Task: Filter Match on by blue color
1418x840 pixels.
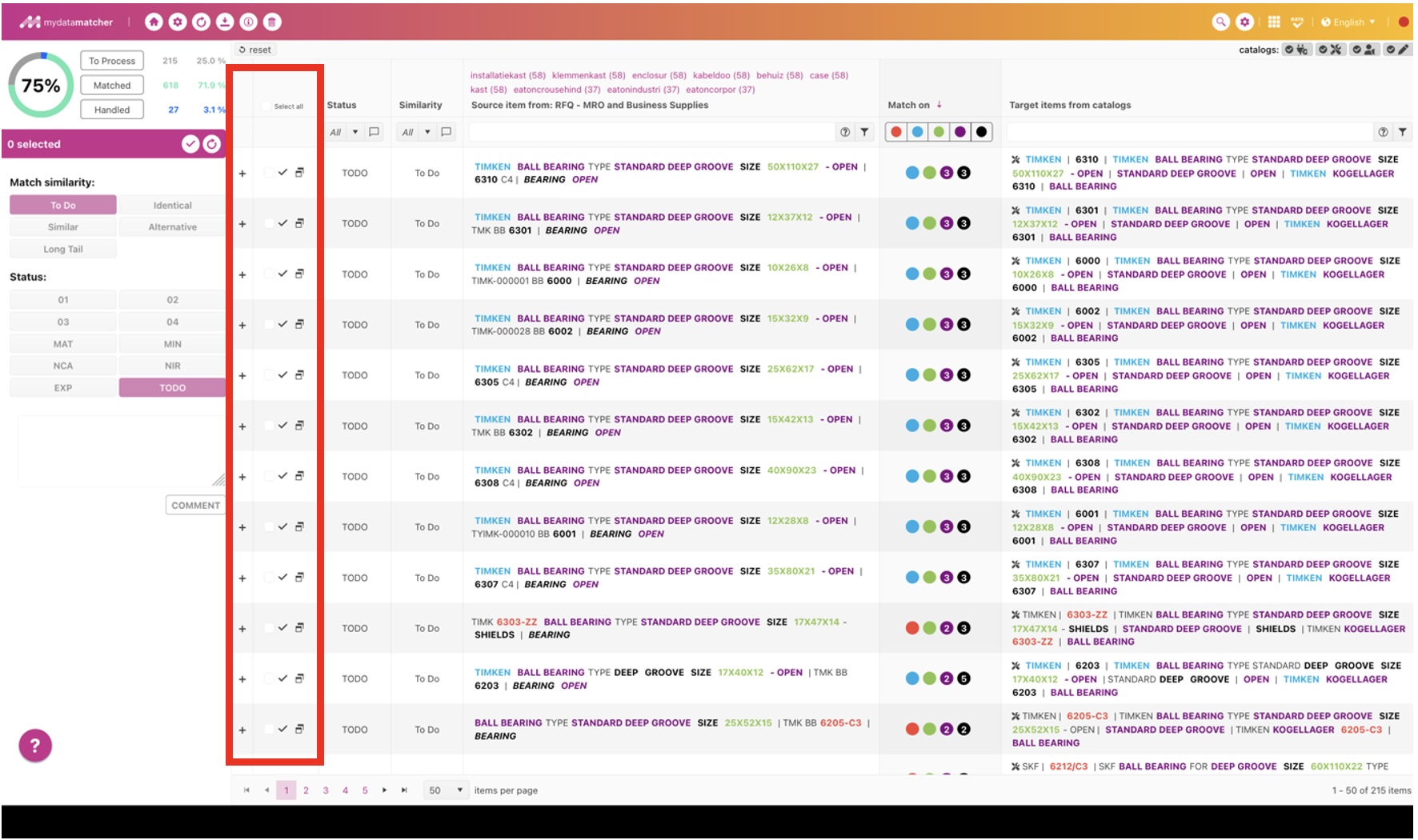Action: coord(918,132)
